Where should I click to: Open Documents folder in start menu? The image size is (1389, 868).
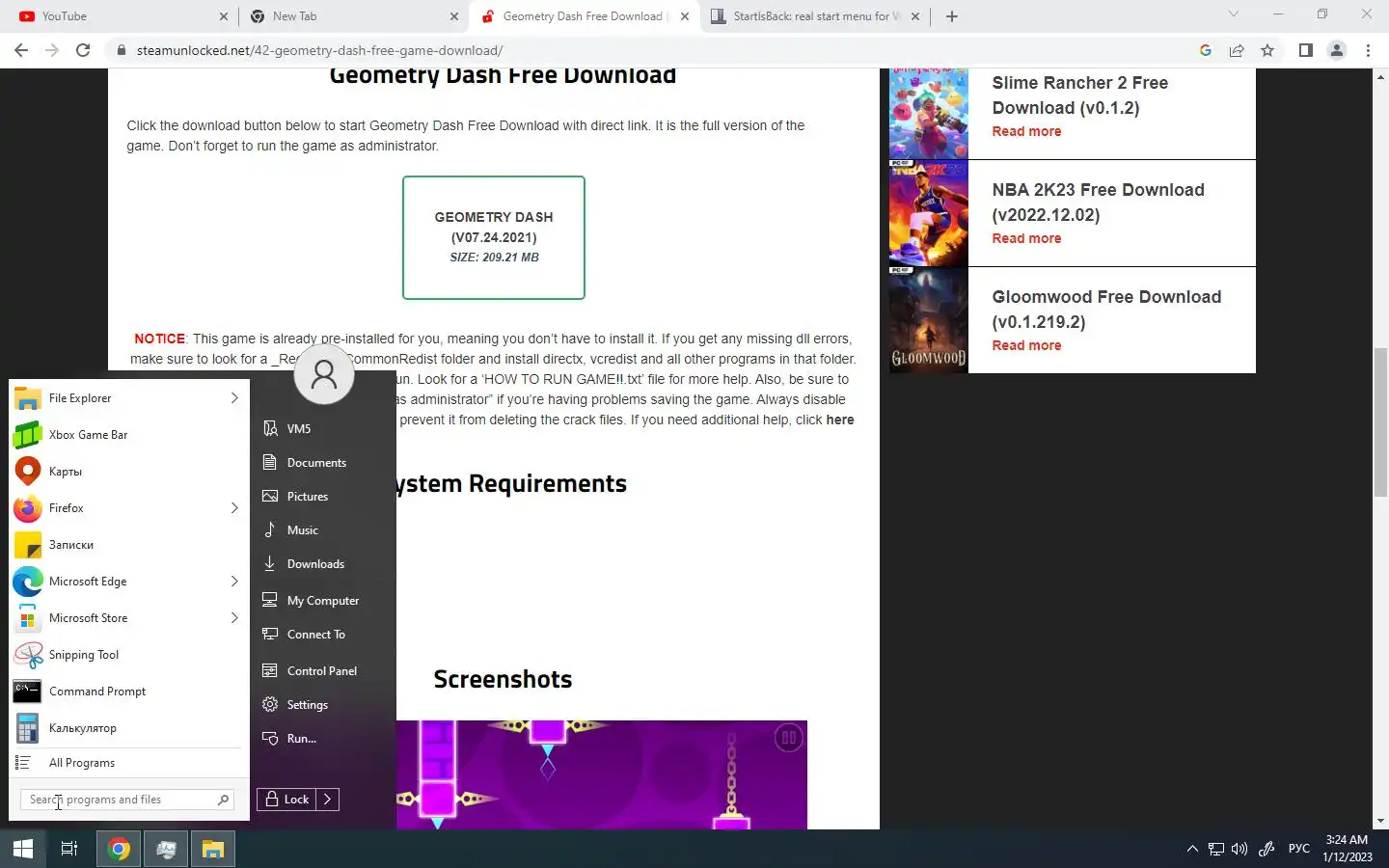click(323, 463)
